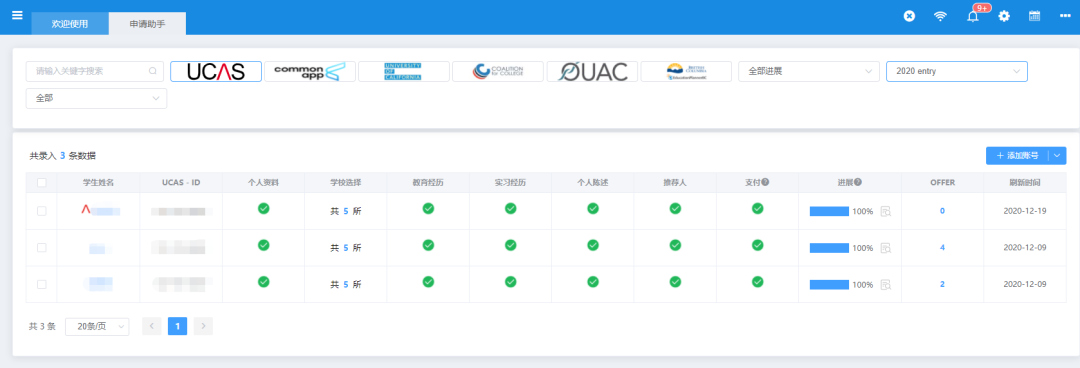Click the 共 3 条 total count text

click(x=42, y=327)
